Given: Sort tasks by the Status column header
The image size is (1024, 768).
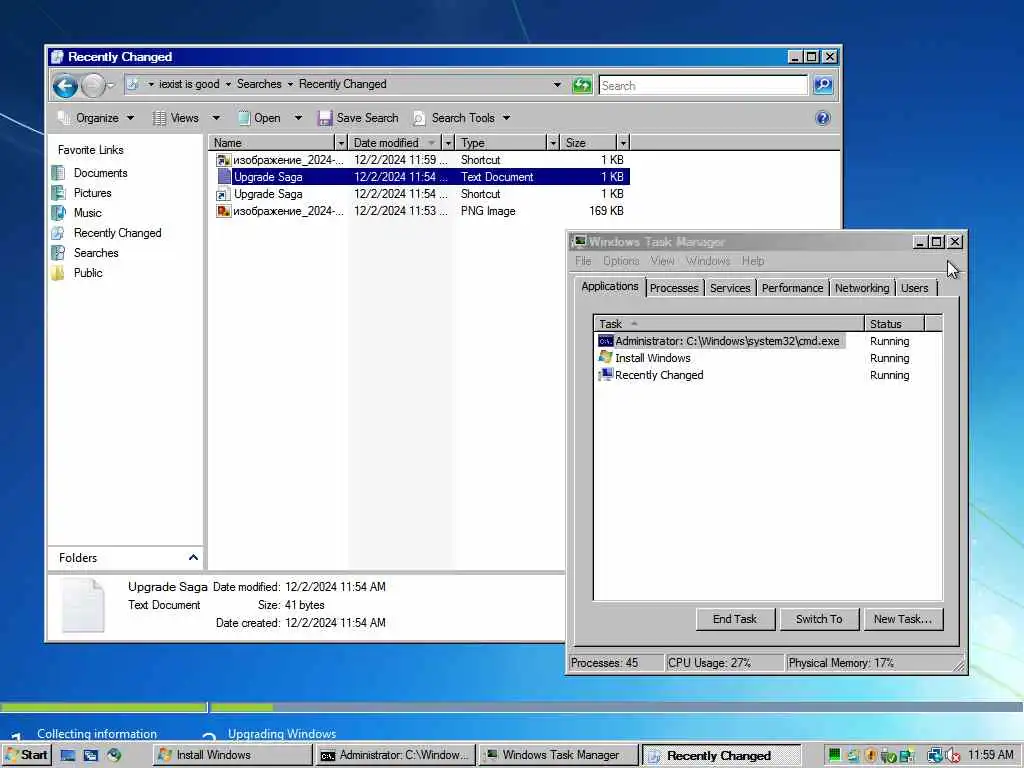Looking at the screenshot, I should pos(894,324).
